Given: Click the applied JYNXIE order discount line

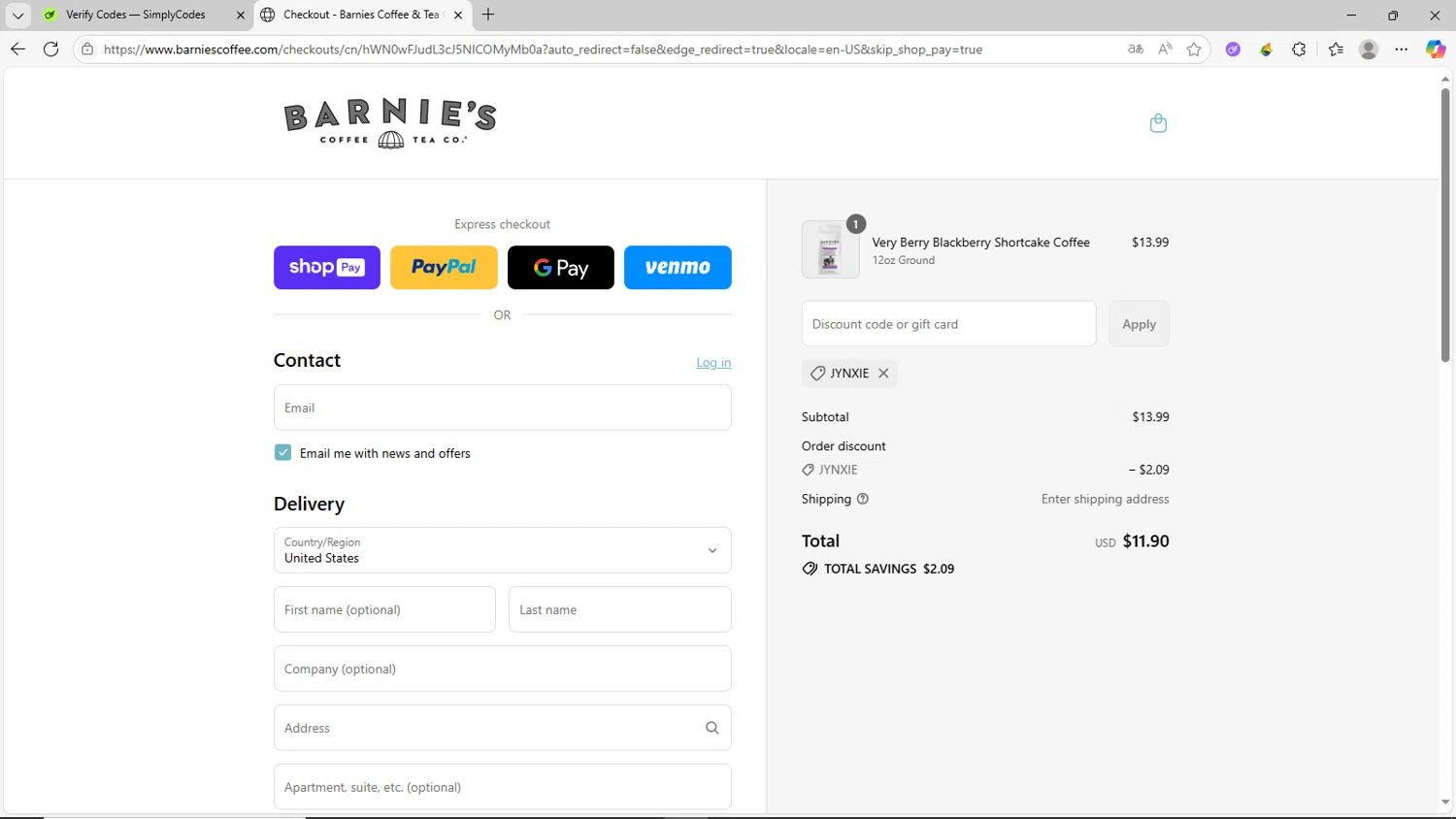Looking at the screenshot, I should tap(985, 470).
